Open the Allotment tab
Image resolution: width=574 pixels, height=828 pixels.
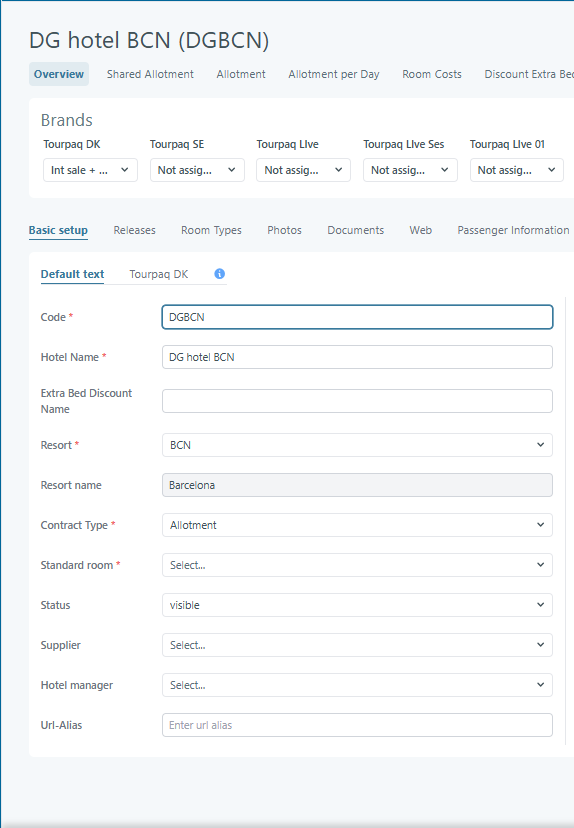pyautogui.click(x=241, y=74)
